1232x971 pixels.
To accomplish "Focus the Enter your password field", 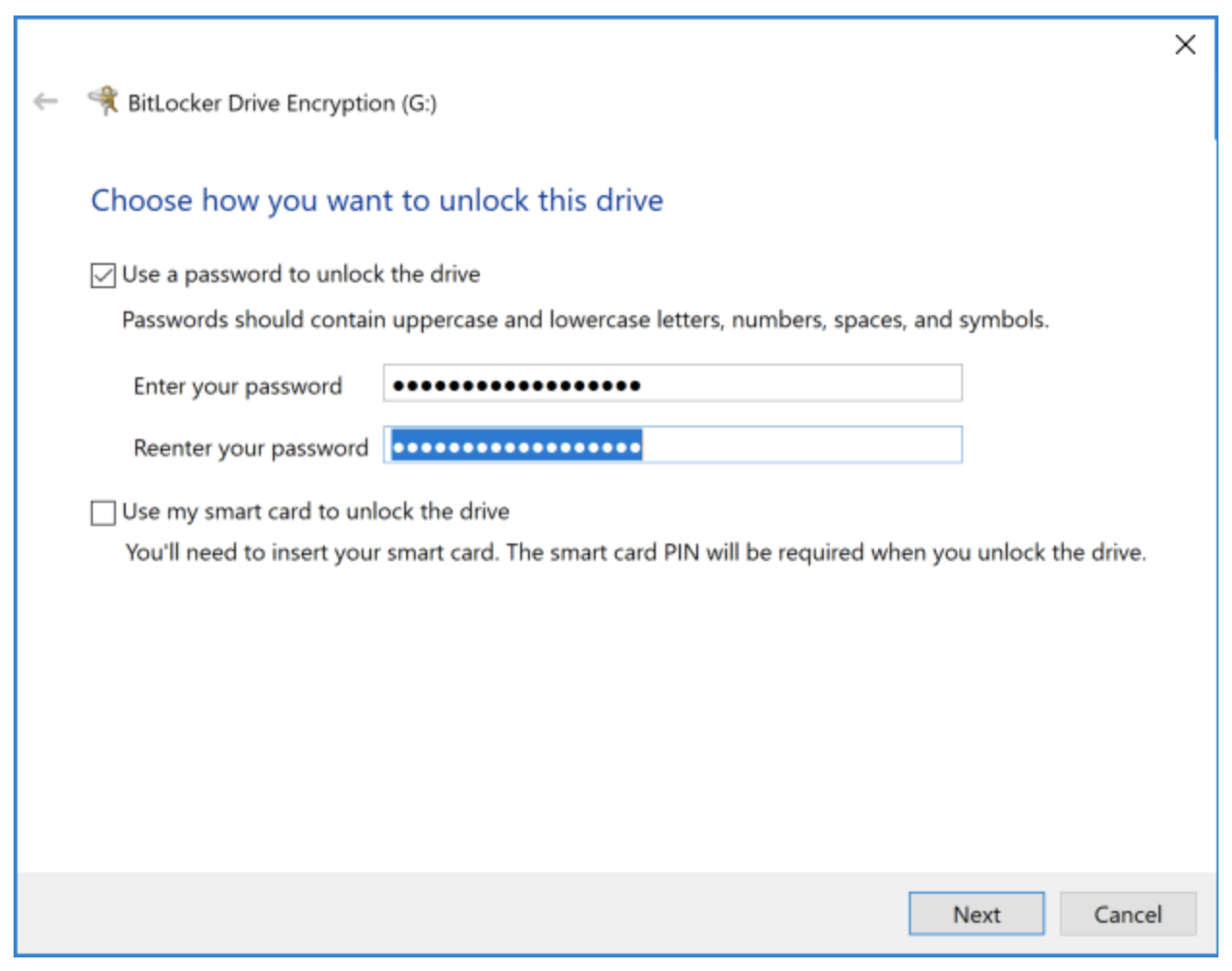I will 673,384.
